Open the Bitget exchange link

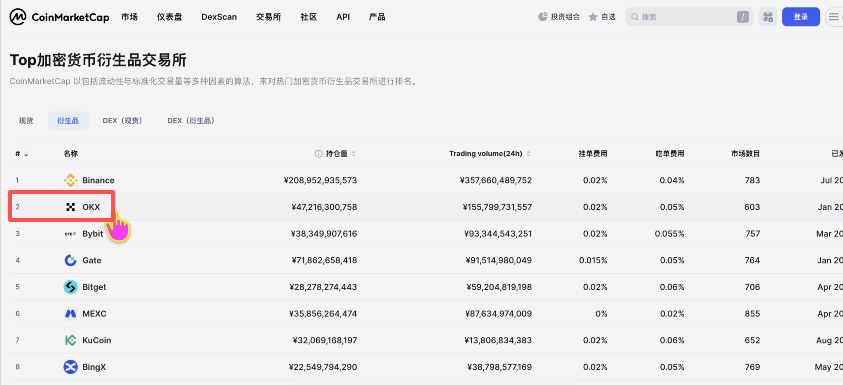coord(95,287)
